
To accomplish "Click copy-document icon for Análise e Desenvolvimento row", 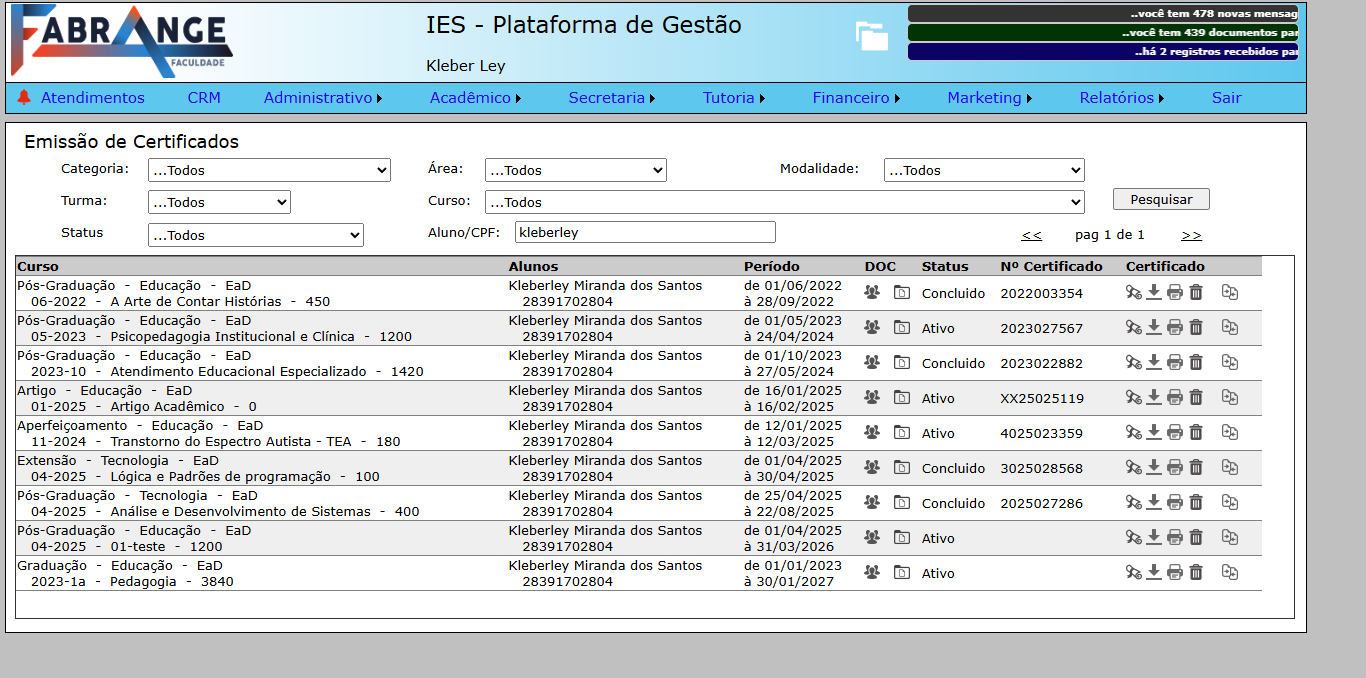I will [x=1230, y=503].
